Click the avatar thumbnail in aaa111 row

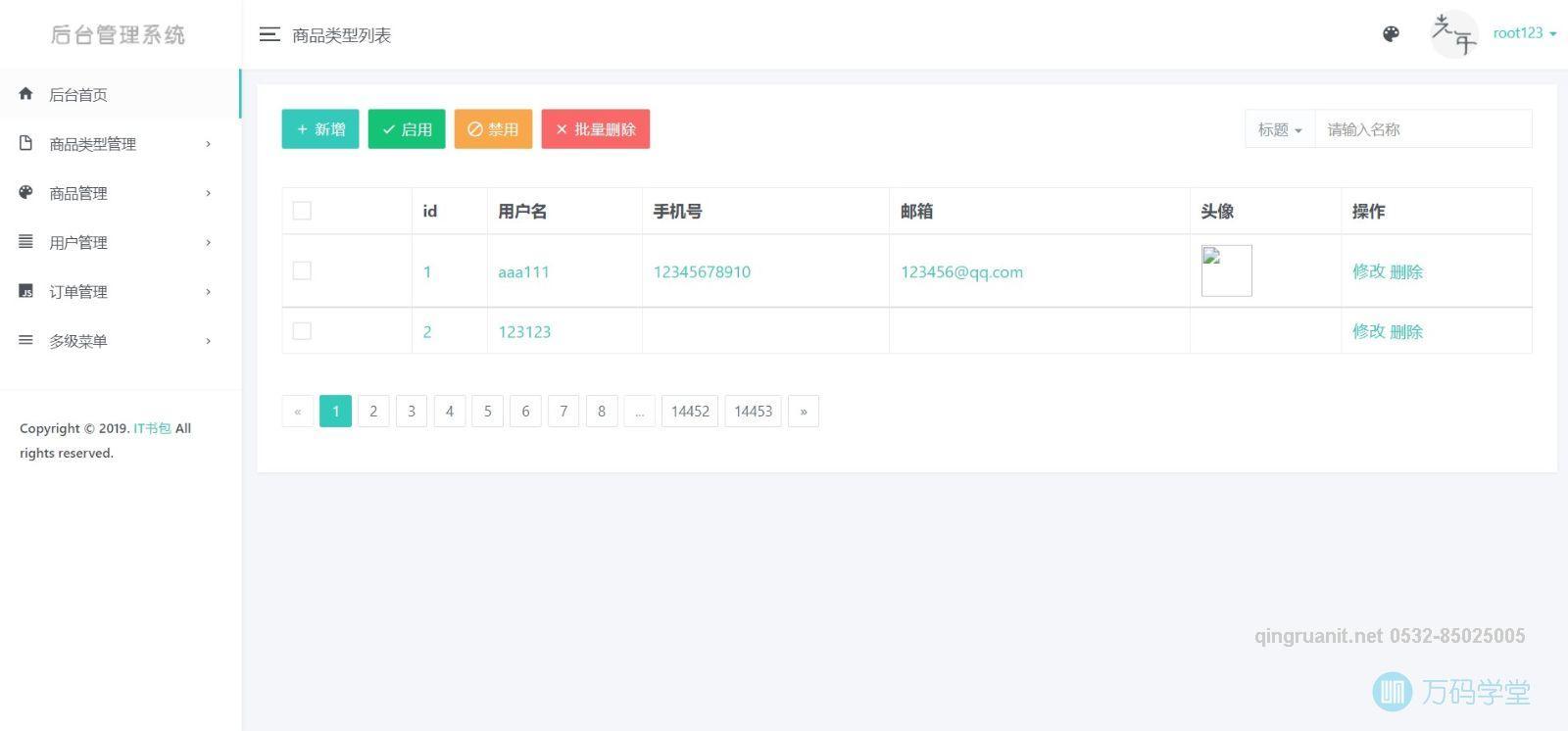pos(1227,270)
